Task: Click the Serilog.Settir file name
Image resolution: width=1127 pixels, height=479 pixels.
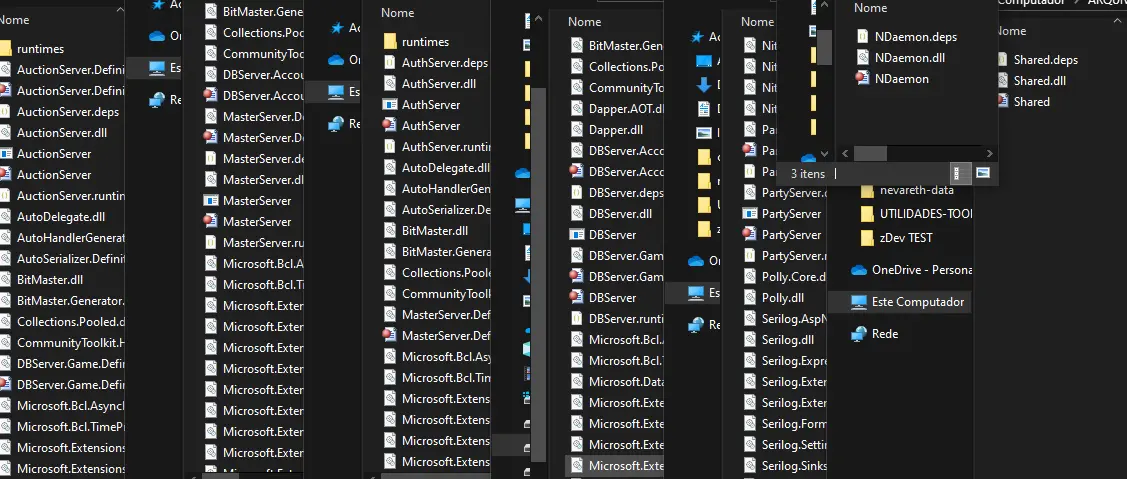Action: point(794,444)
